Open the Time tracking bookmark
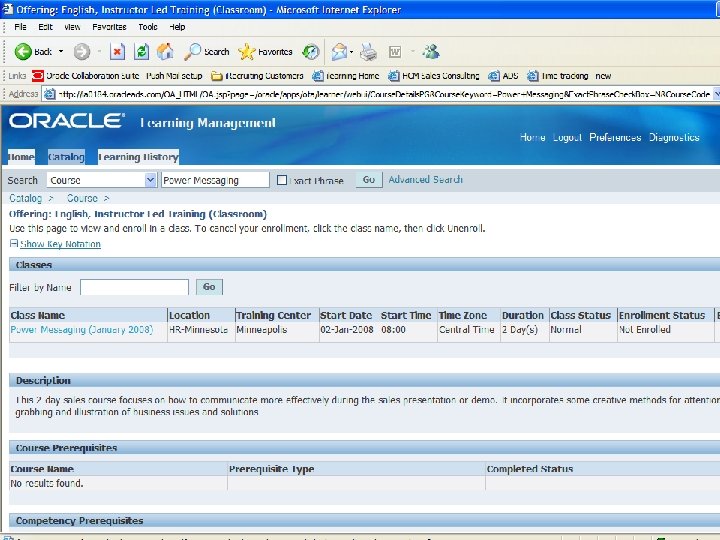The image size is (720, 540). point(557,76)
